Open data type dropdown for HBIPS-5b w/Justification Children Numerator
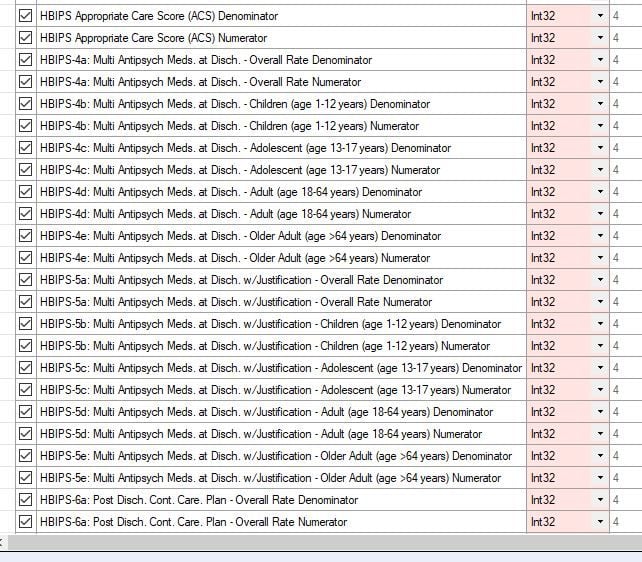Screen dimensions: 642x562 pos(600,346)
